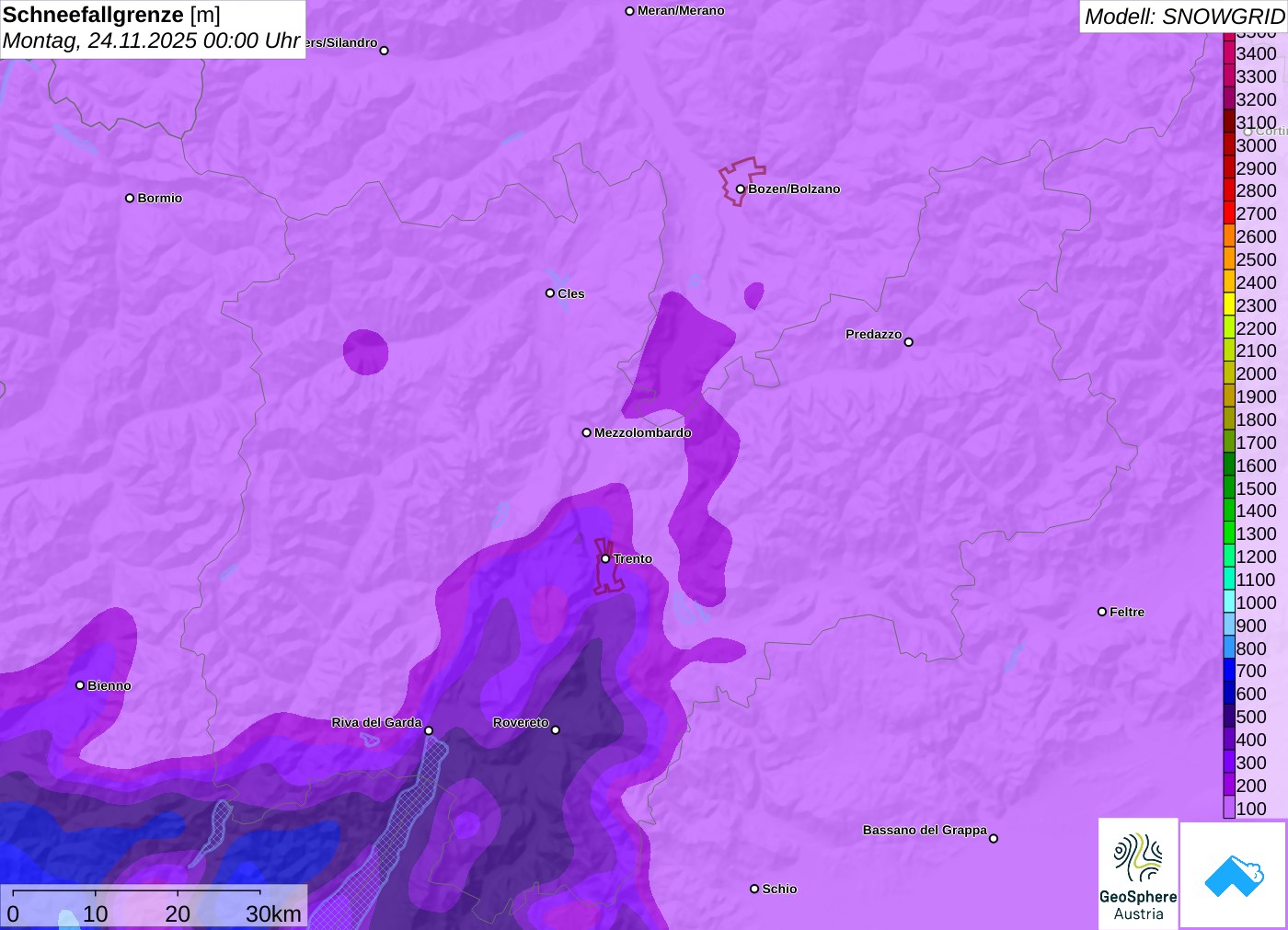Click the Bienno marker dot
The width and height of the screenshot is (1288, 930).
pos(80,685)
